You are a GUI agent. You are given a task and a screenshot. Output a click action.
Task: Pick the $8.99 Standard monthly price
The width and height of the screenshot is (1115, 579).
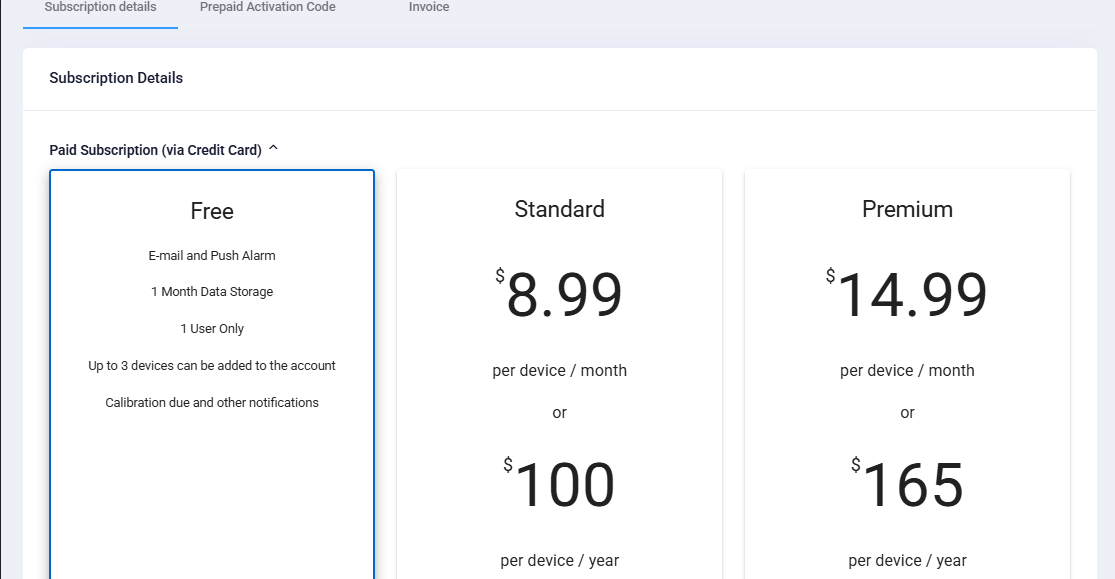559,294
